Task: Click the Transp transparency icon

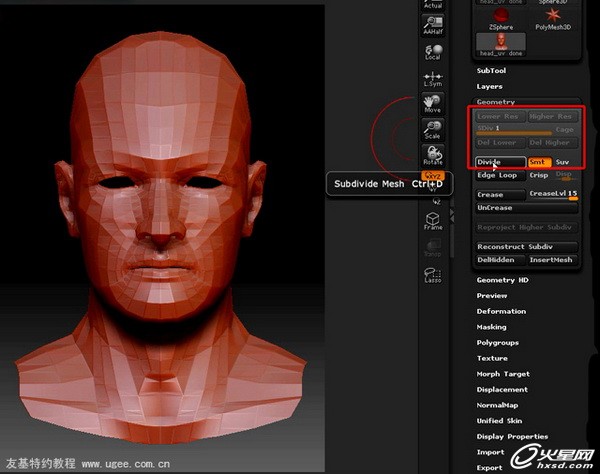Action: click(433, 248)
